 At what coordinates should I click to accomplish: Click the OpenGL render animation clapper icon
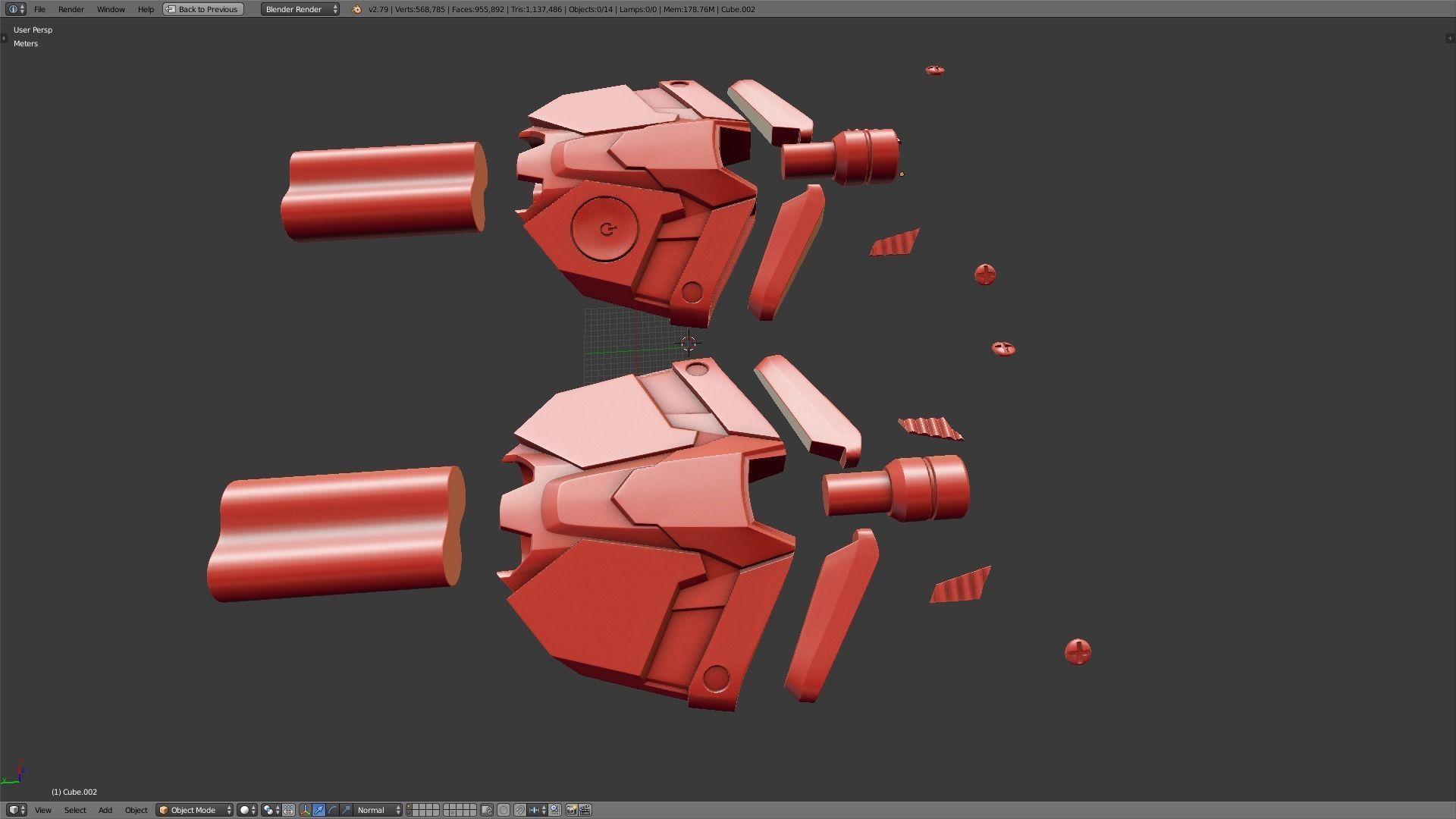pyautogui.click(x=585, y=810)
